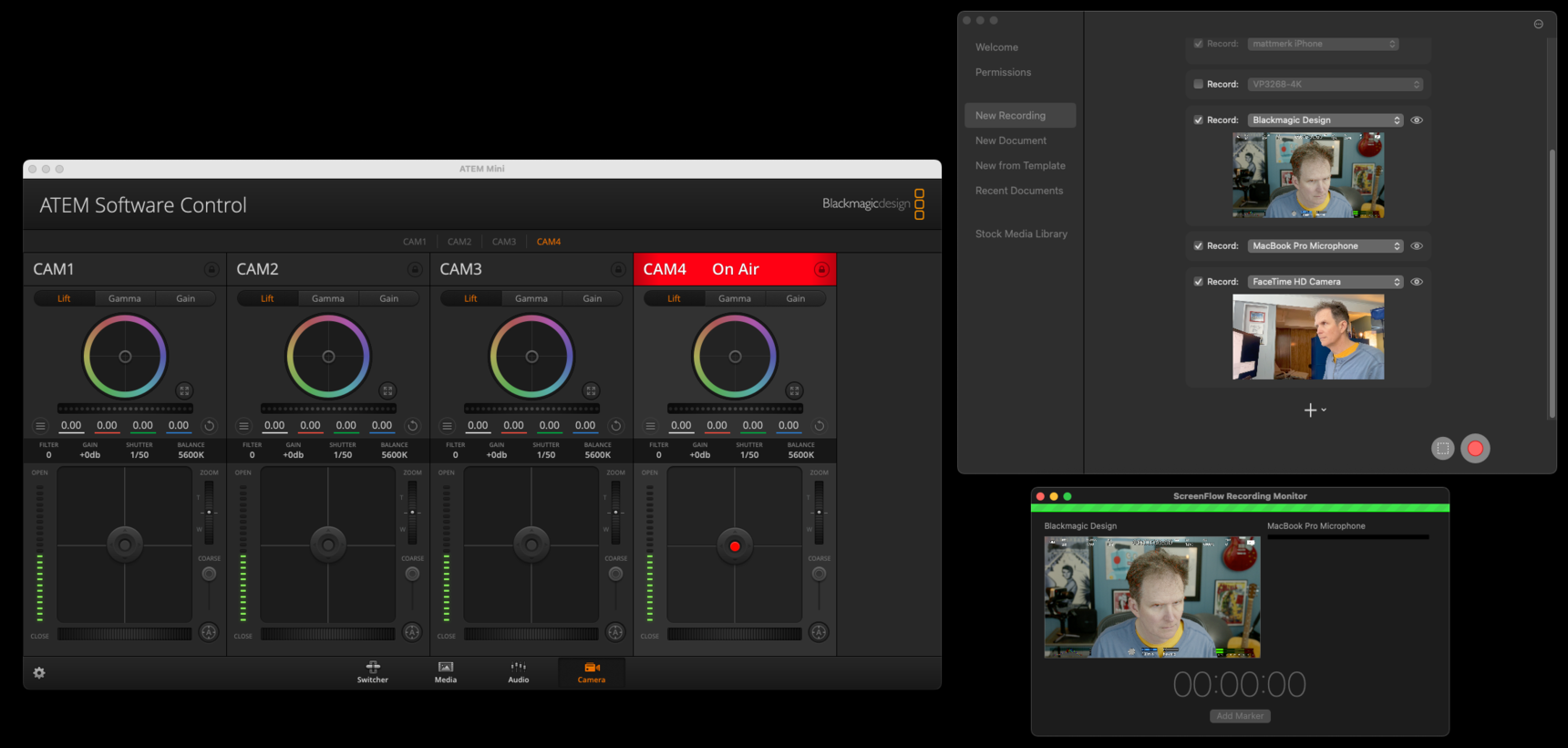Select CAM2 tab in camera bar
The width and height of the screenshot is (1568, 748).
[x=459, y=242]
